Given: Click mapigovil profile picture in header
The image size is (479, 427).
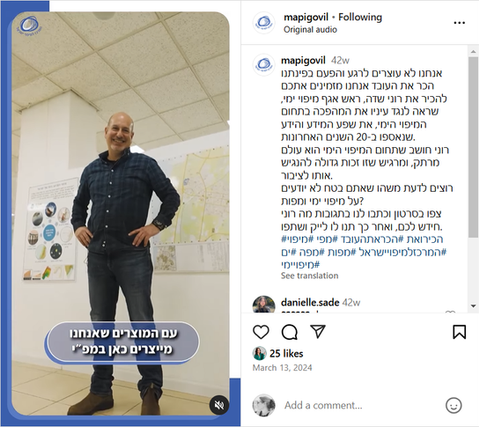Looking at the screenshot, I should [264, 23].
